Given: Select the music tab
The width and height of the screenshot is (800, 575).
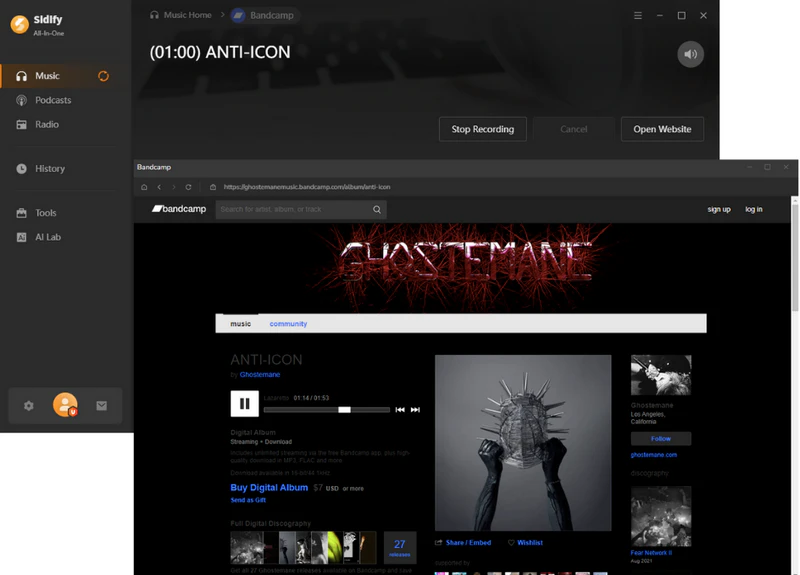Looking at the screenshot, I should click(x=240, y=324).
